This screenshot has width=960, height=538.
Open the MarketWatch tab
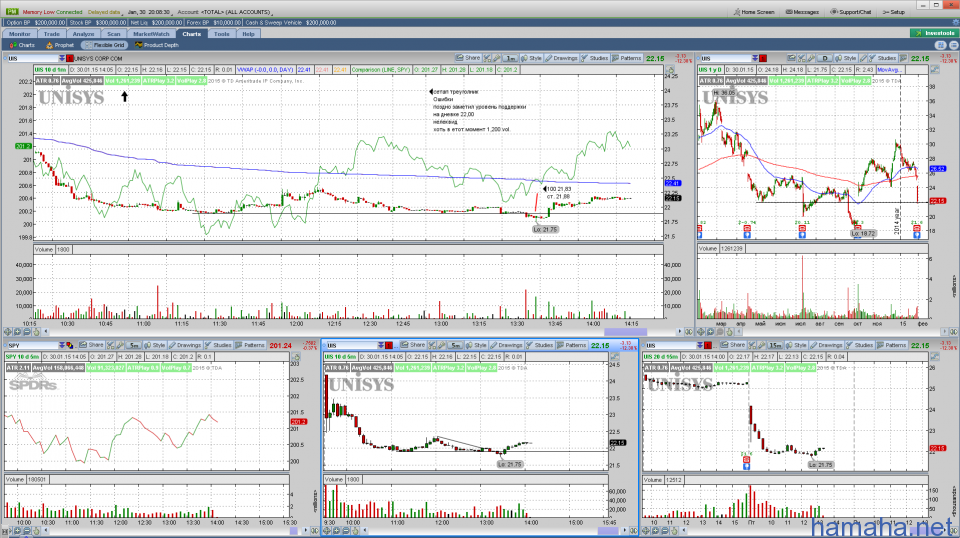point(151,34)
